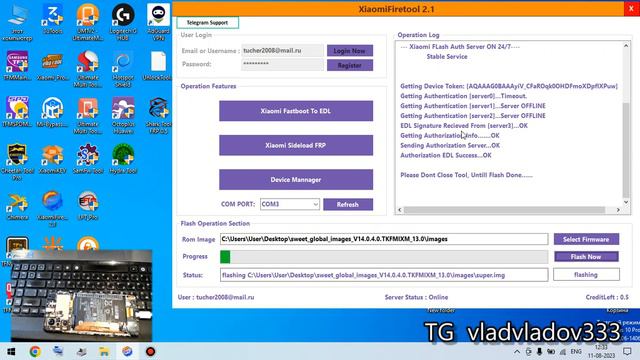Click the taskbar clock and date
Image resolution: width=640 pixels, height=360 pixels.
point(601,351)
